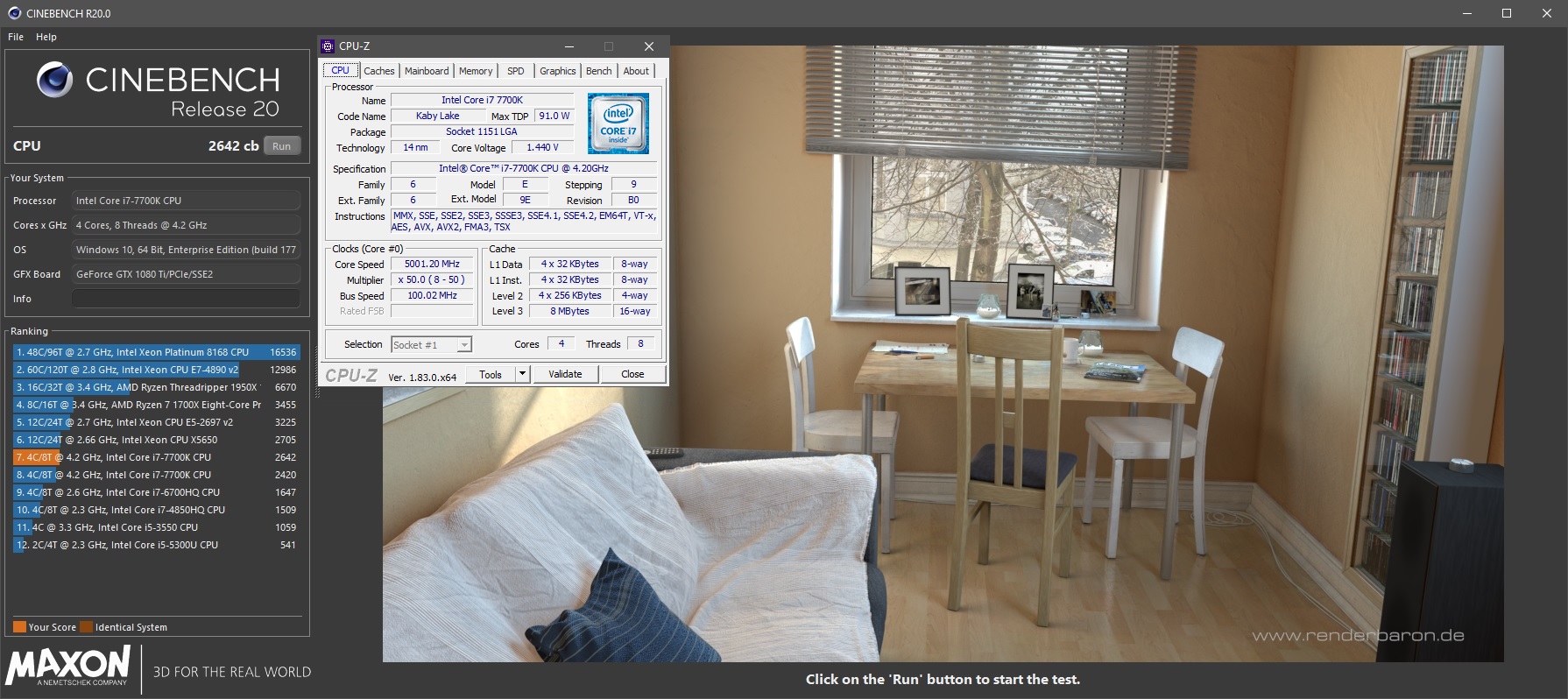The width and height of the screenshot is (1568, 699).
Task: Click the GFX Board field
Action: click(x=186, y=274)
